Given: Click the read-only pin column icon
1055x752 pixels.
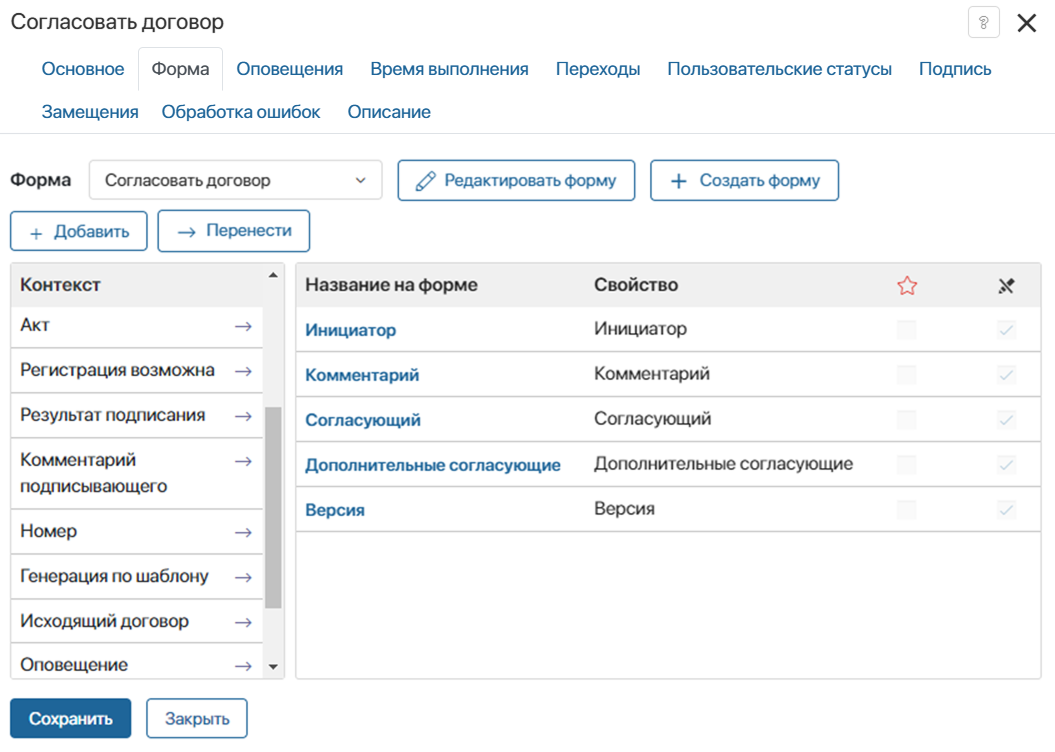Looking at the screenshot, I should (1006, 286).
